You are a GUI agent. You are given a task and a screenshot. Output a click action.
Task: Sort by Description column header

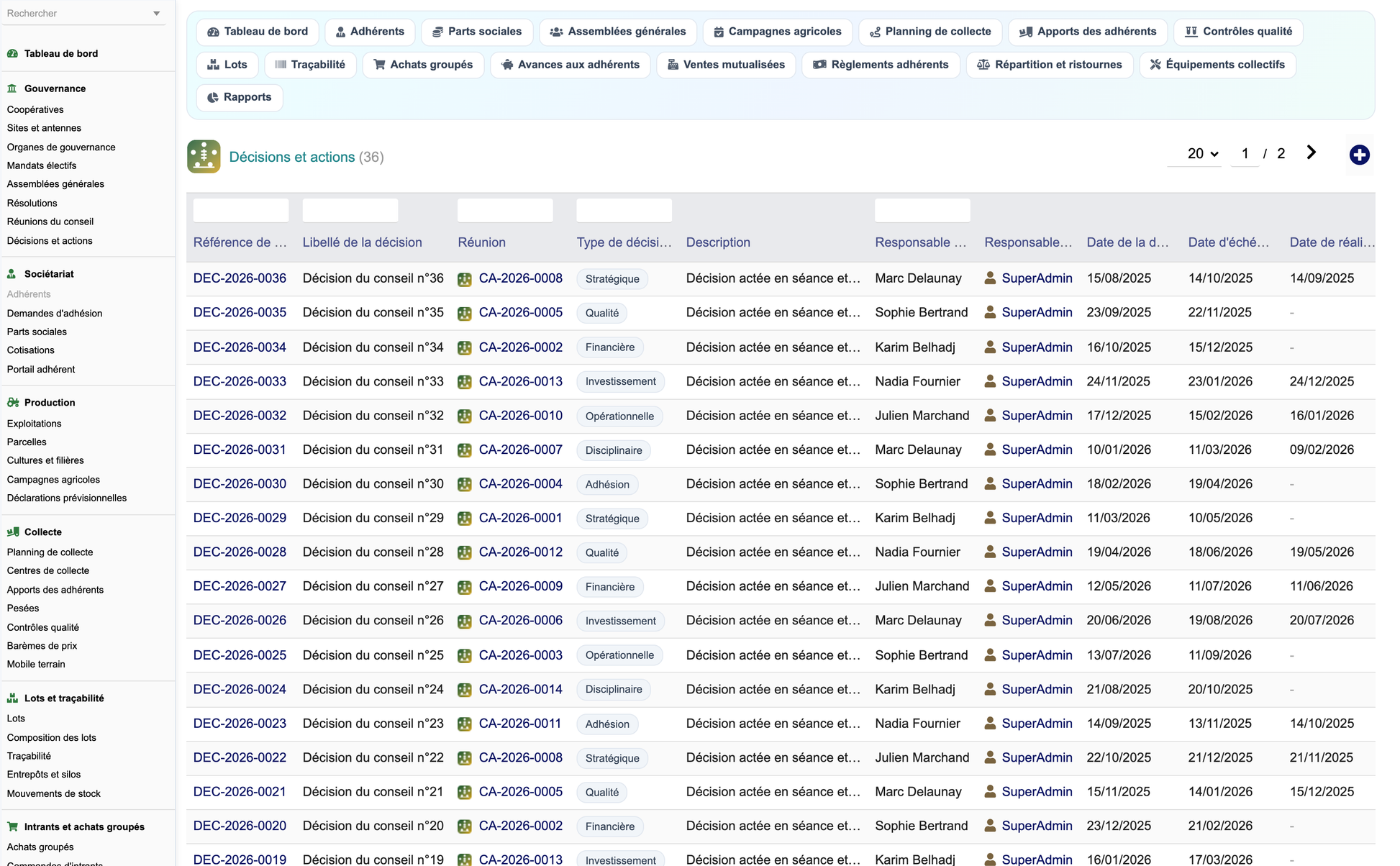(718, 242)
